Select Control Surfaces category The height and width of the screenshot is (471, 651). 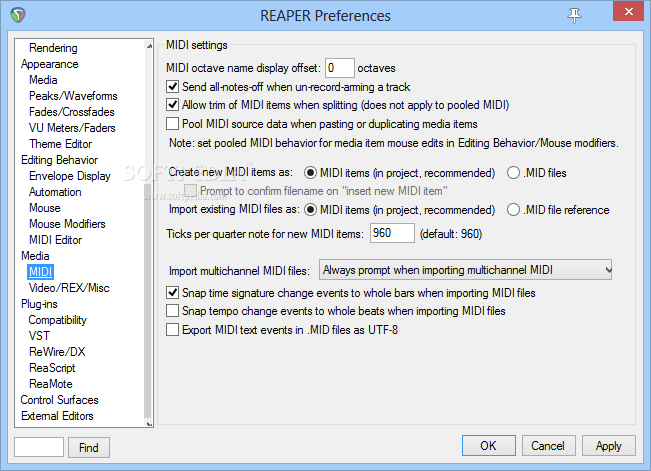(59, 400)
